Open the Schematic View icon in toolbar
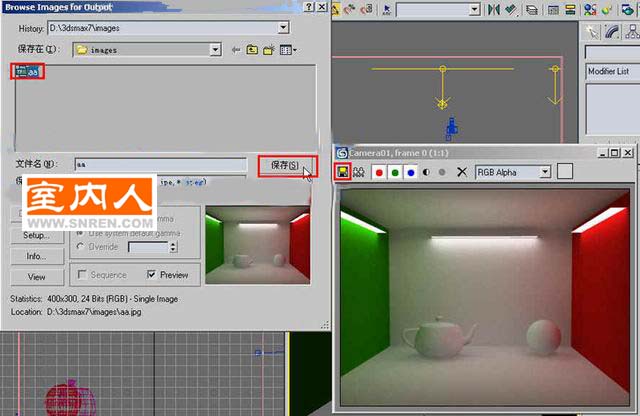 coord(570,10)
